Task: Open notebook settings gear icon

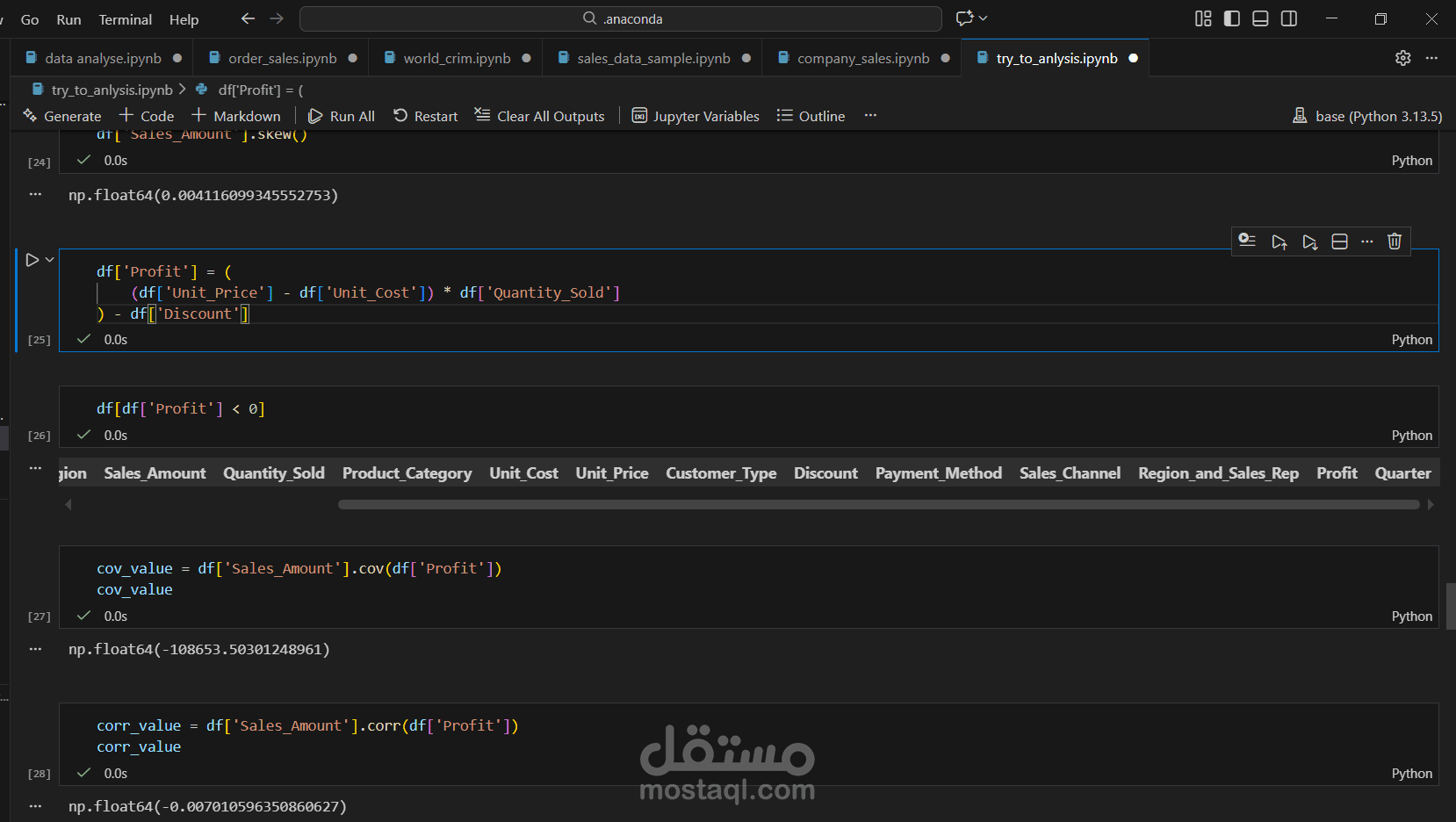Action: point(1402,58)
